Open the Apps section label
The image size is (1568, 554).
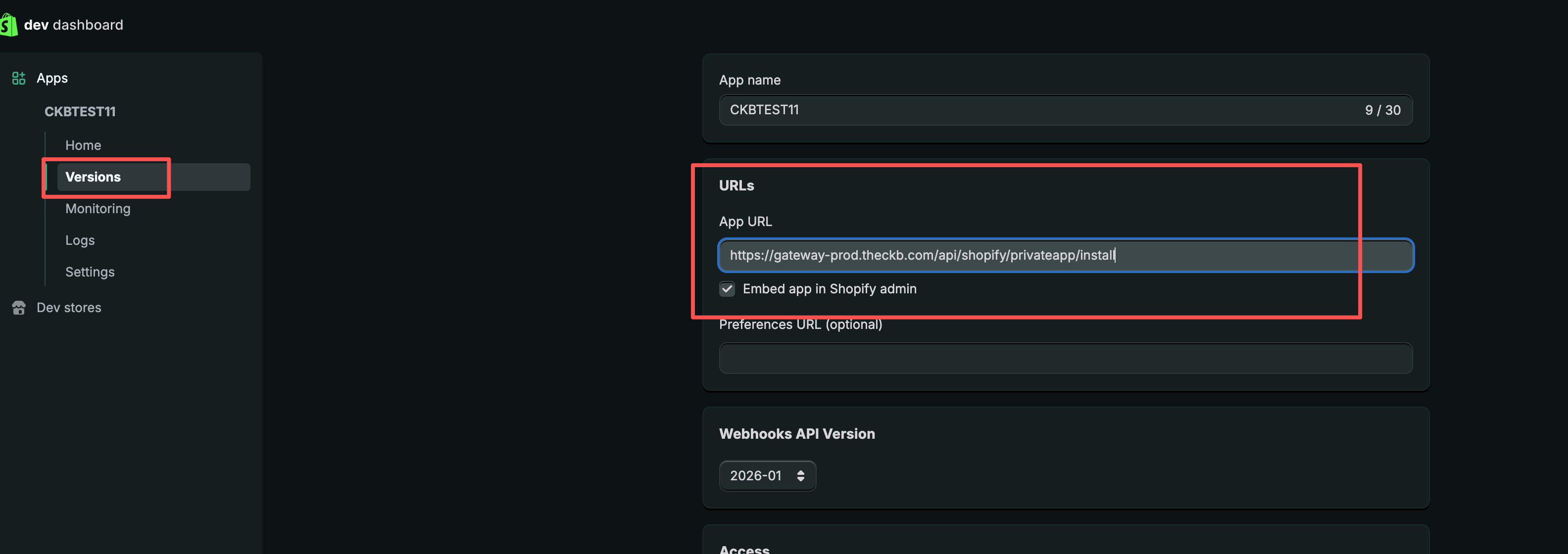tap(52, 78)
